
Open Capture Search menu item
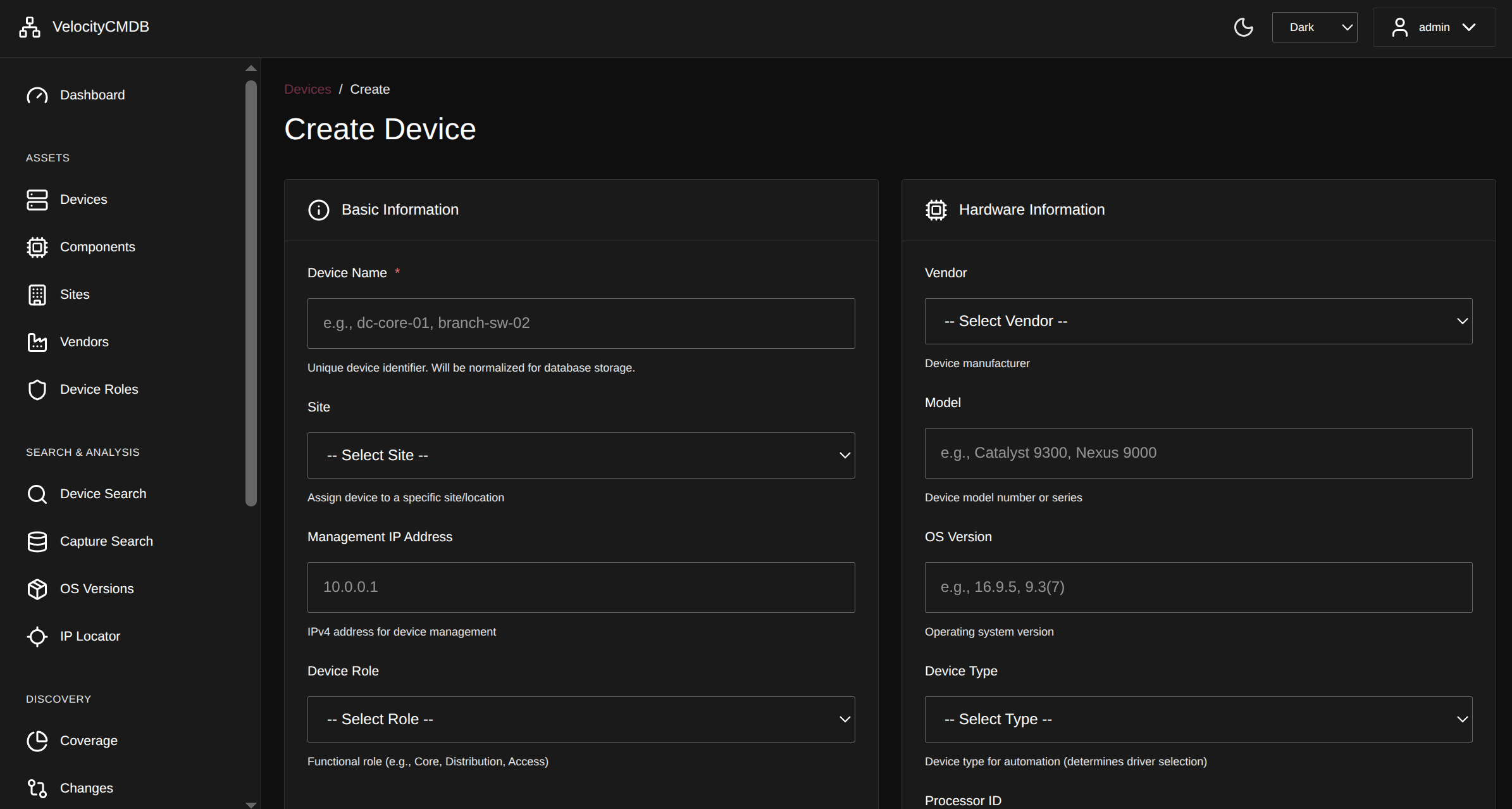click(x=106, y=541)
